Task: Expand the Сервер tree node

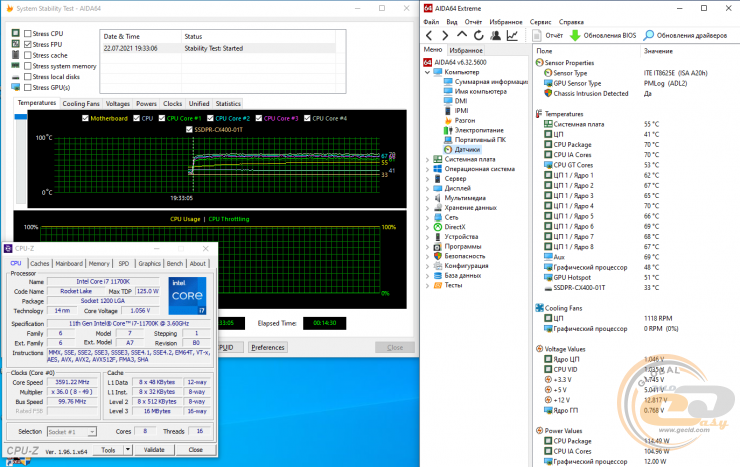Action: click(x=428, y=179)
